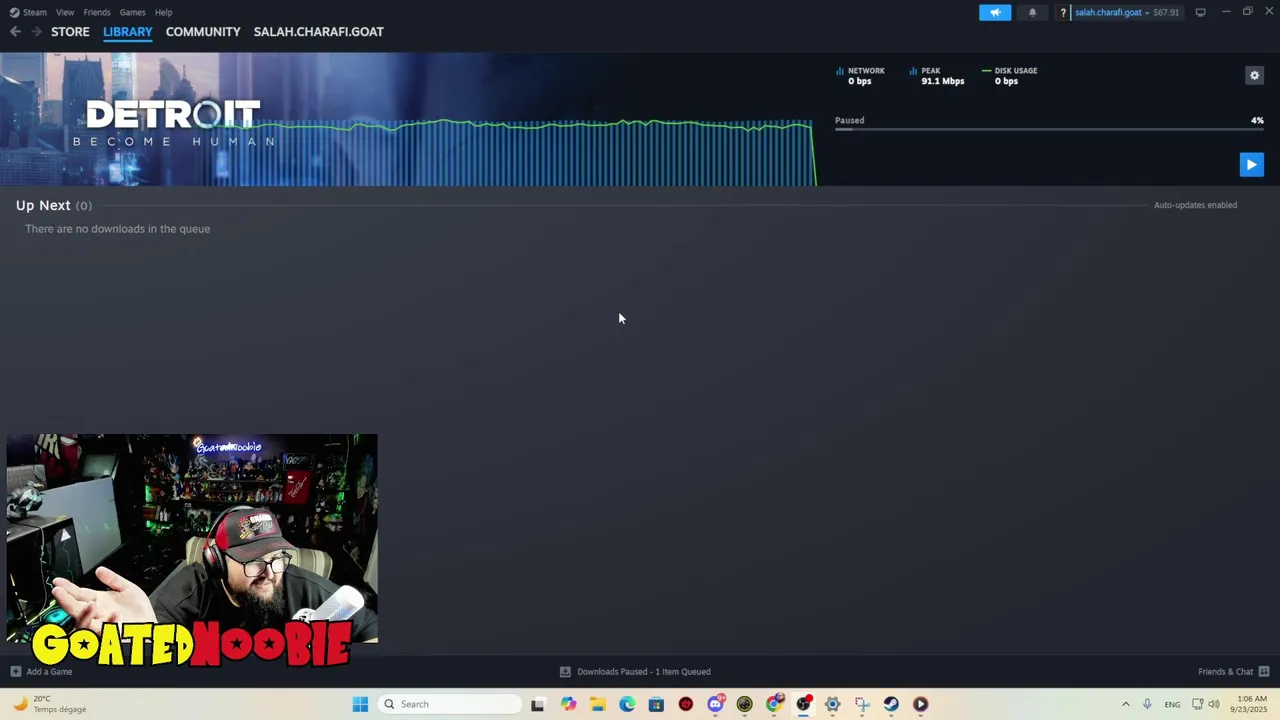Open the Windows Start menu
Screen dimensions: 1280x720
click(360, 704)
